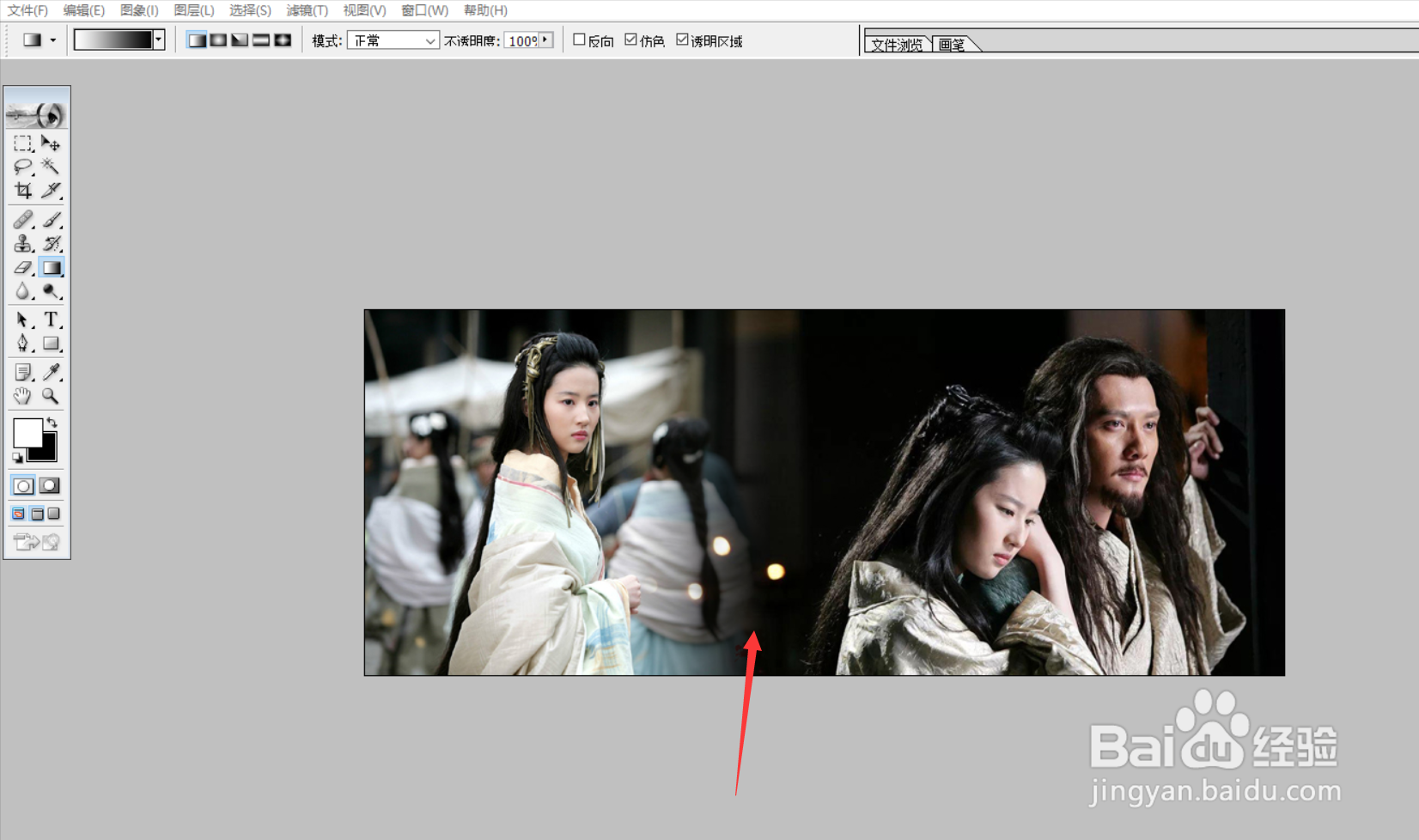The width and height of the screenshot is (1419, 840).
Task: Reset to default foreground and background colors
Action: point(17,458)
